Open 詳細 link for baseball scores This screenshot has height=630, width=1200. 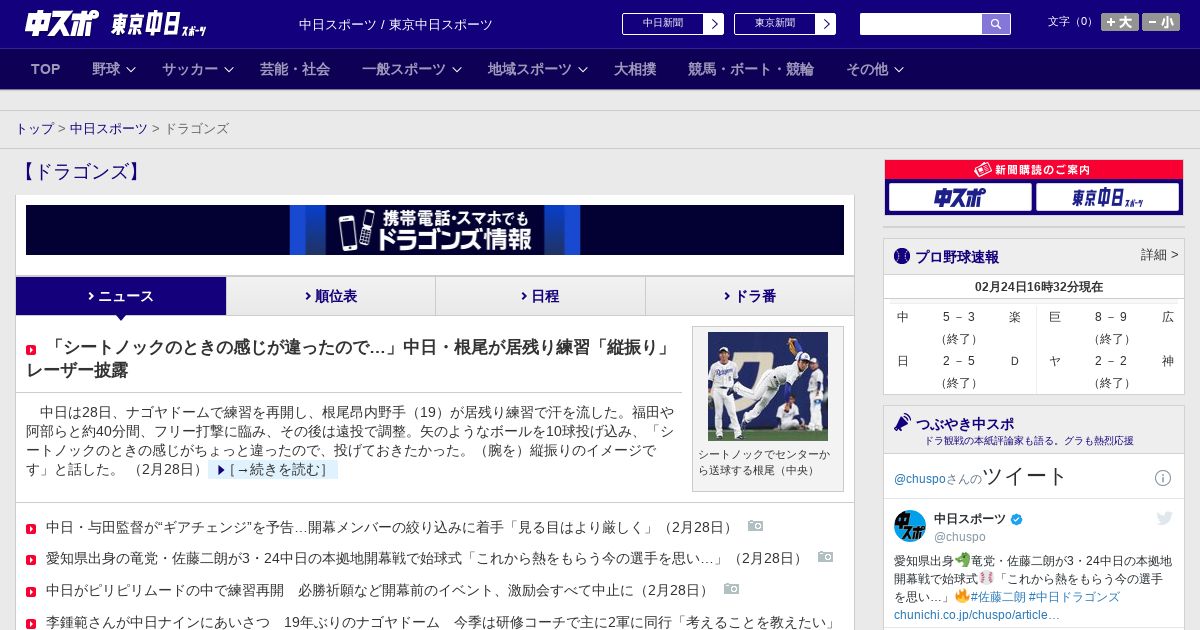[x=1159, y=255]
